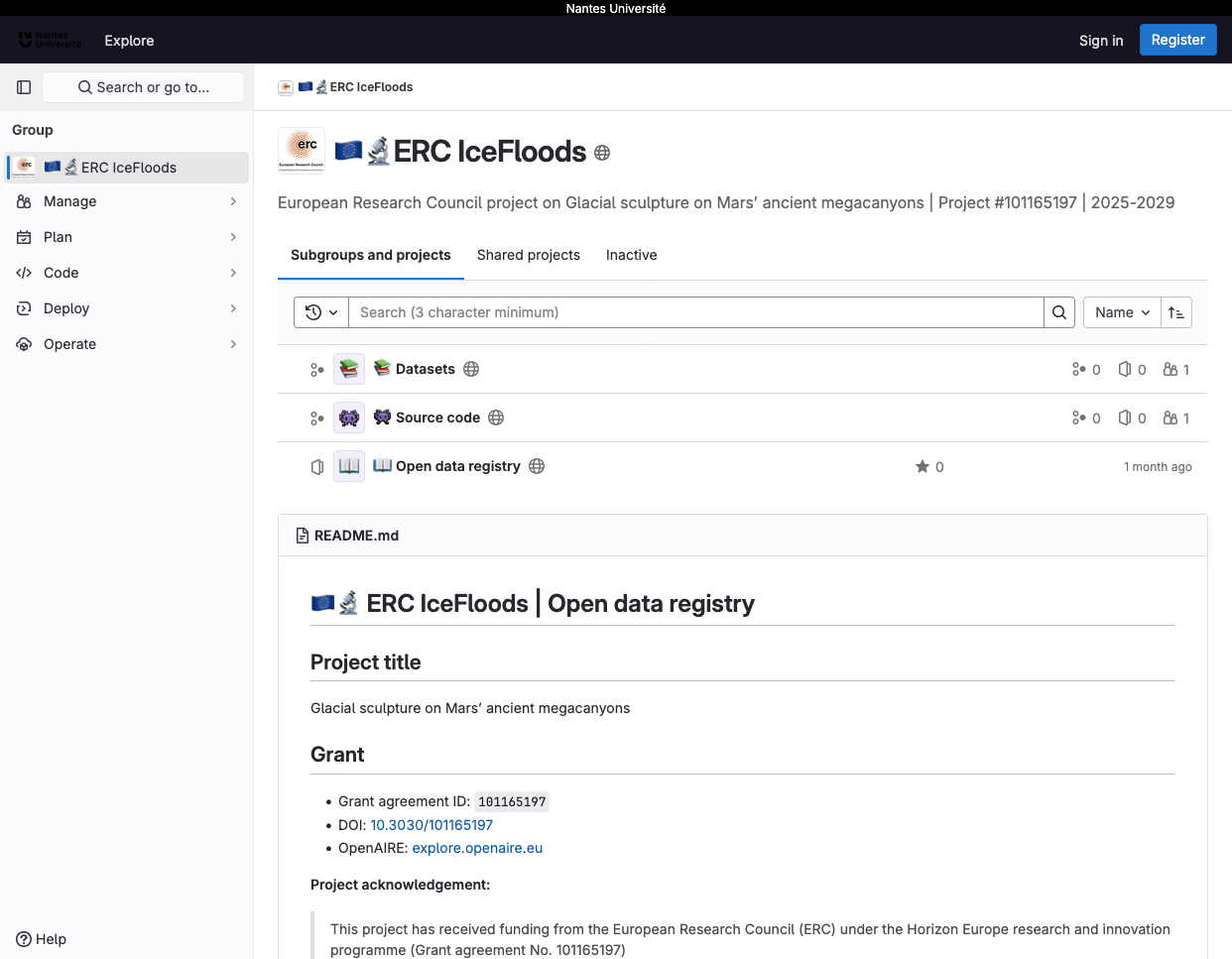Open the Name sort dropdown
The width and height of the screenshot is (1232, 959).
coord(1122,312)
